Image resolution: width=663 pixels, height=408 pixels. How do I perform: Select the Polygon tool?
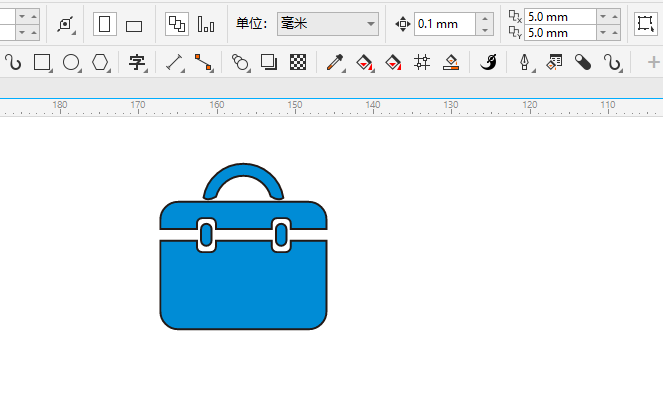click(x=100, y=62)
